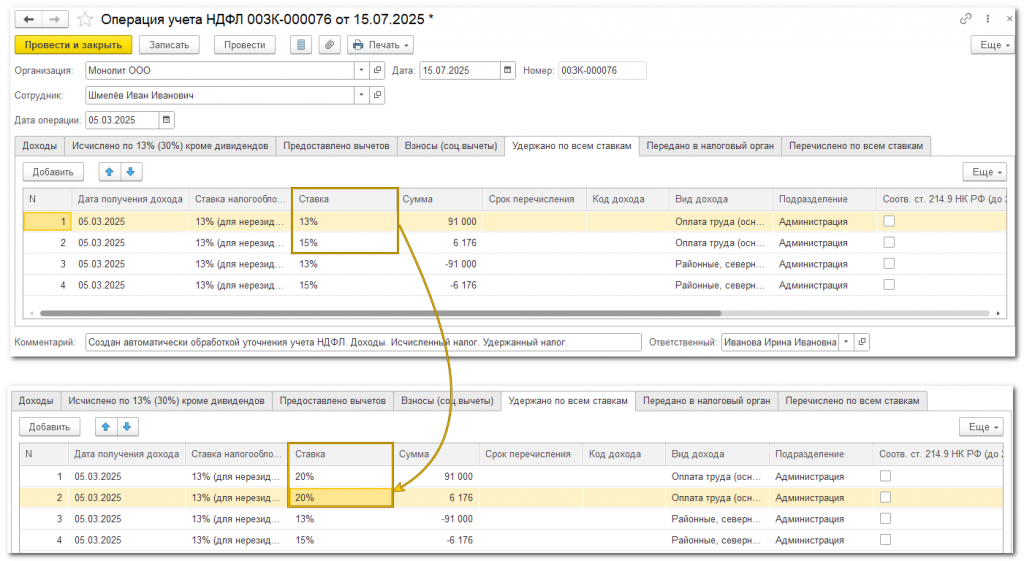Viewport: 1024px width, 561px height.
Task: Copy link using the chain icon
Action: (x=965, y=19)
